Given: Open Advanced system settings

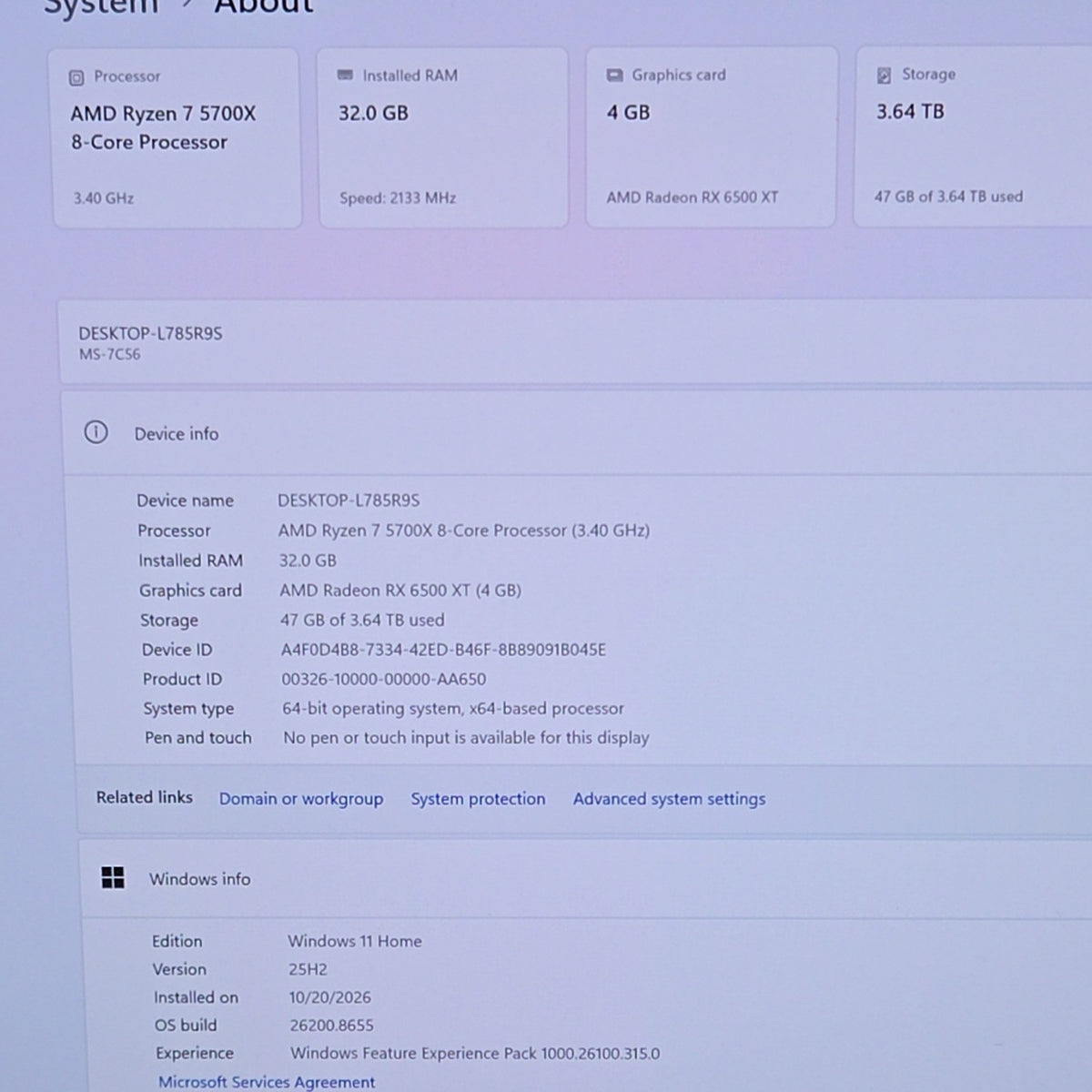Looking at the screenshot, I should tap(669, 798).
